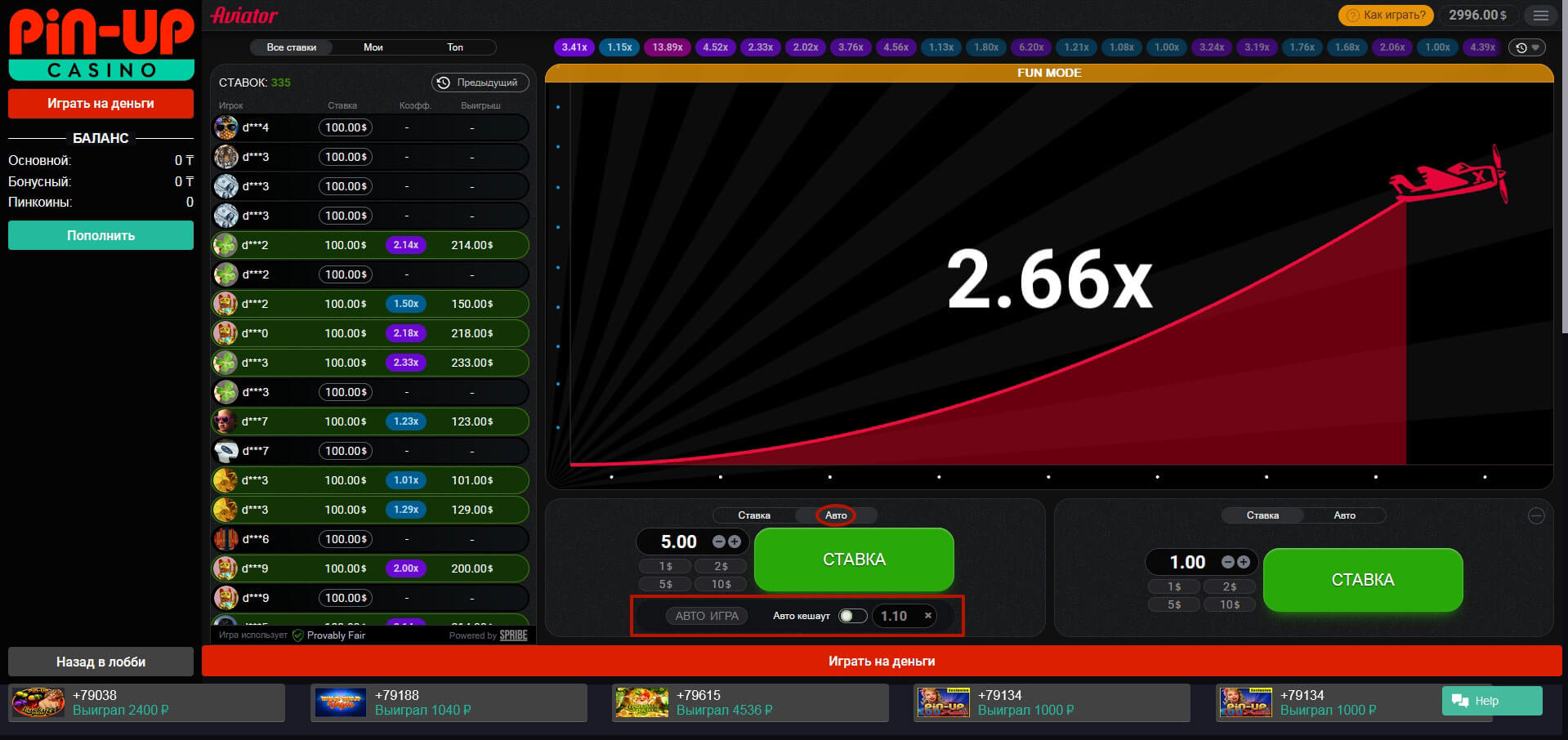Choose 5$ preset in left bet panel
The width and height of the screenshot is (1568, 740).
coord(665,584)
